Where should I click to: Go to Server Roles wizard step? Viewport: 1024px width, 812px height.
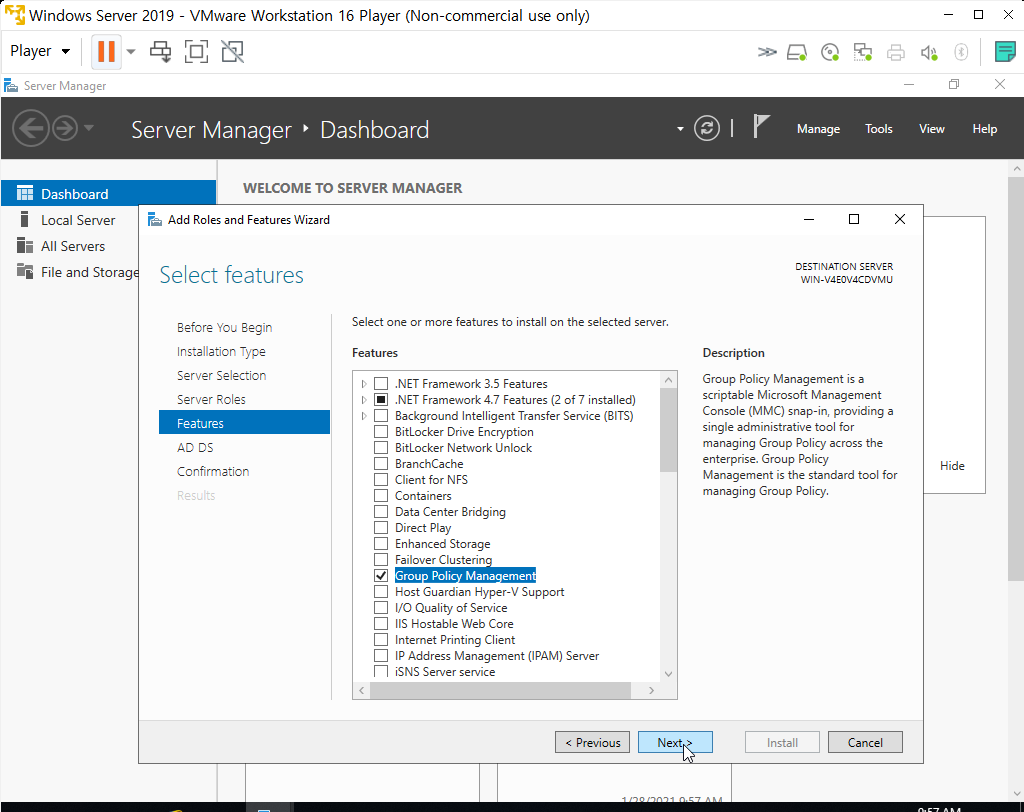[x=211, y=399]
